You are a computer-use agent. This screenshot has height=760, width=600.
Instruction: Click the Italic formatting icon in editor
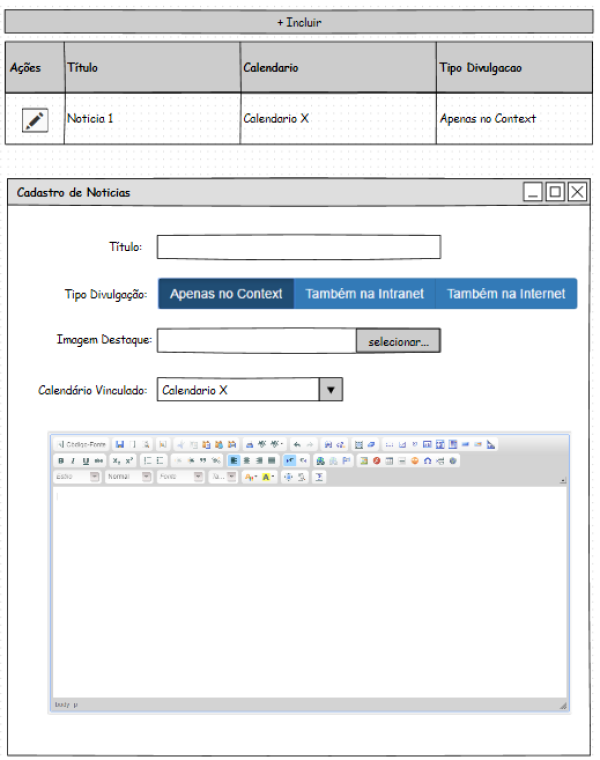[72, 461]
